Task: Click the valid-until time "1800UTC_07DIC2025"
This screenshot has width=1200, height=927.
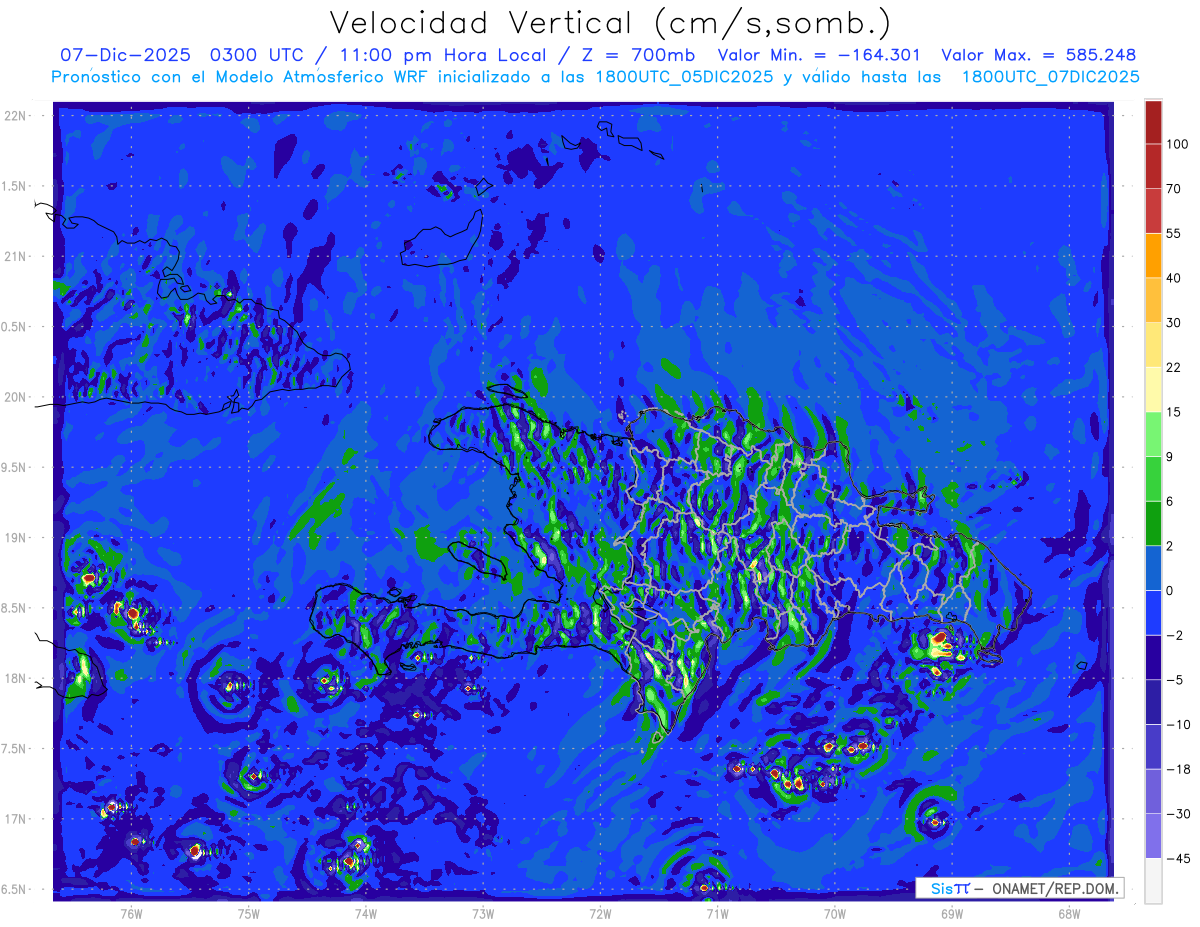Action: click(x=1050, y=77)
